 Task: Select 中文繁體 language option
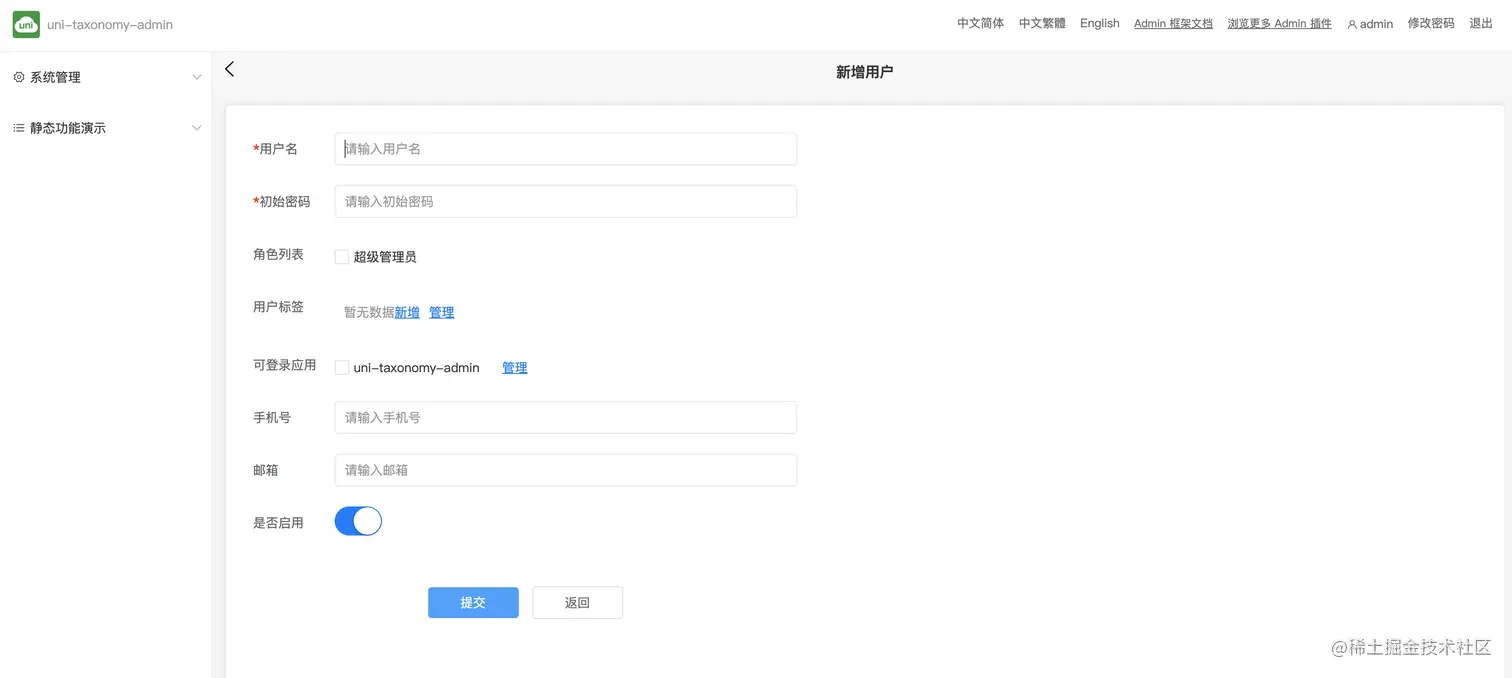point(1041,23)
